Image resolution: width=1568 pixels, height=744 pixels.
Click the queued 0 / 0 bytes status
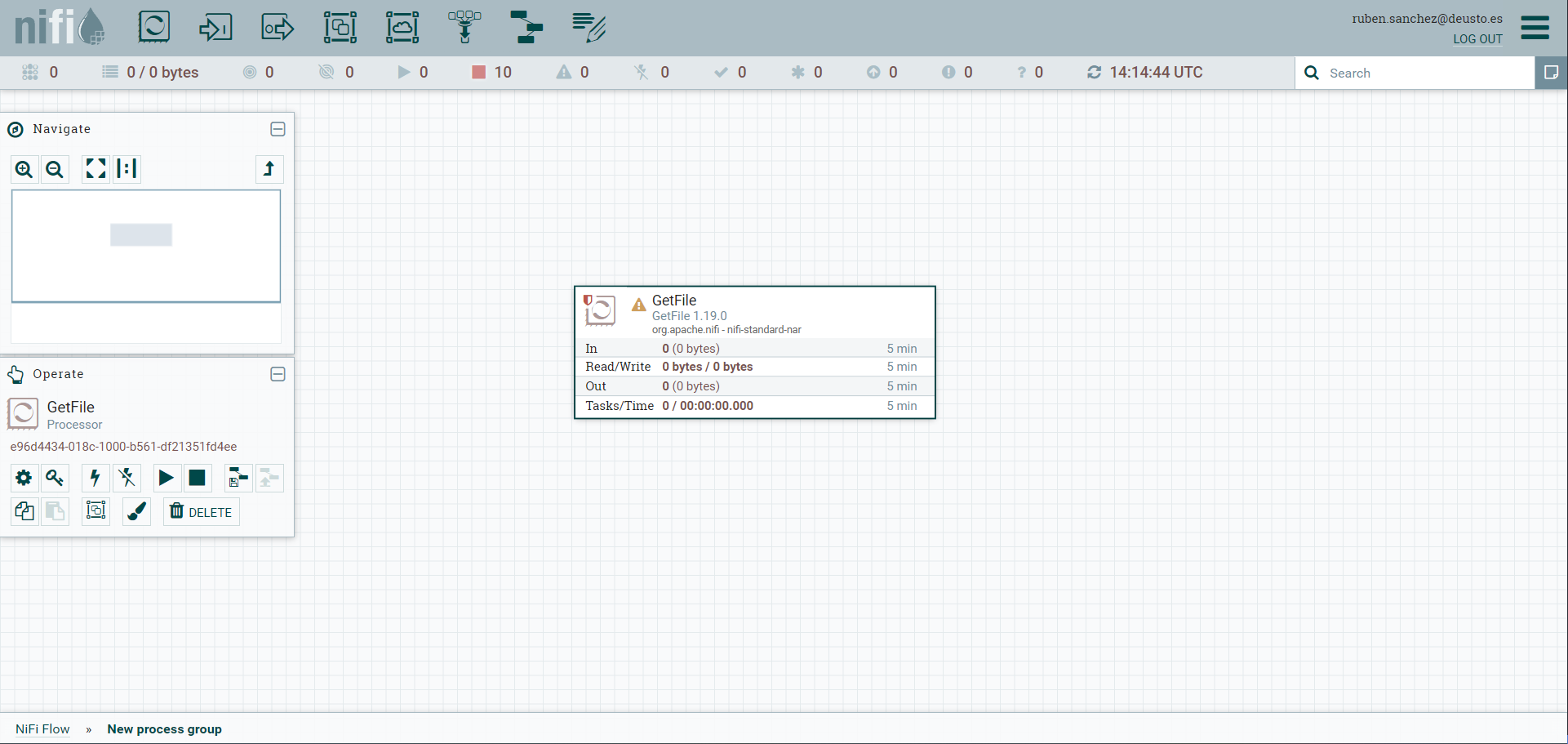click(151, 73)
